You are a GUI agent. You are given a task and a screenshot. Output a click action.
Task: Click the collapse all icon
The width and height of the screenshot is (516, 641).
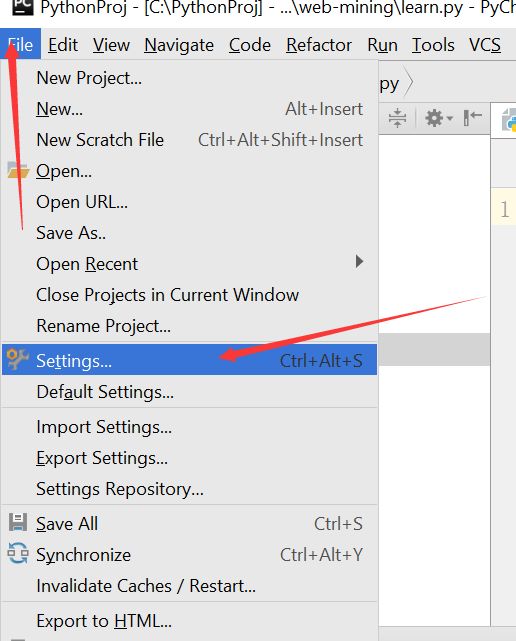[397, 118]
